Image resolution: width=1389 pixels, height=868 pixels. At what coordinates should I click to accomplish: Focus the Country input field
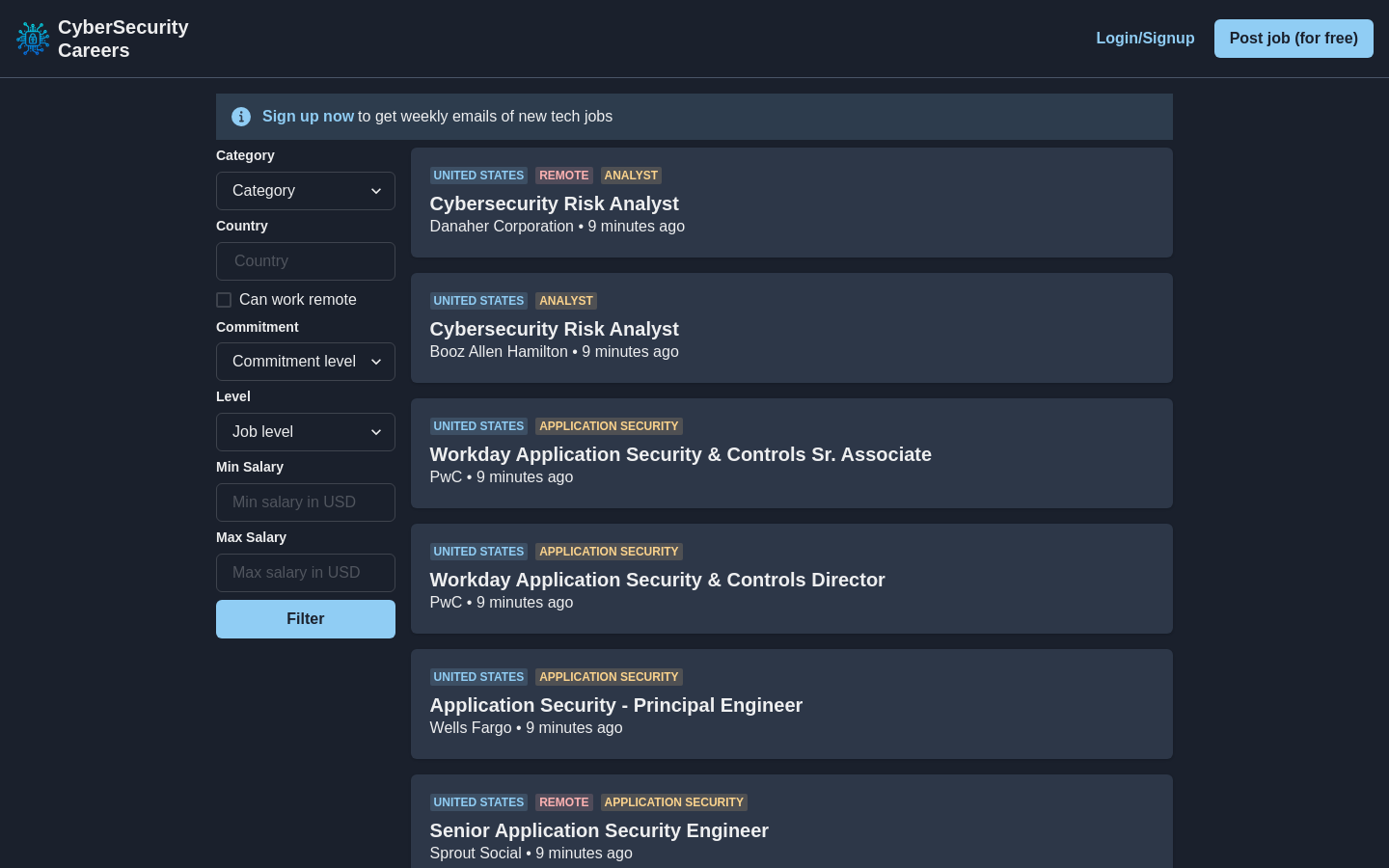(x=306, y=261)
